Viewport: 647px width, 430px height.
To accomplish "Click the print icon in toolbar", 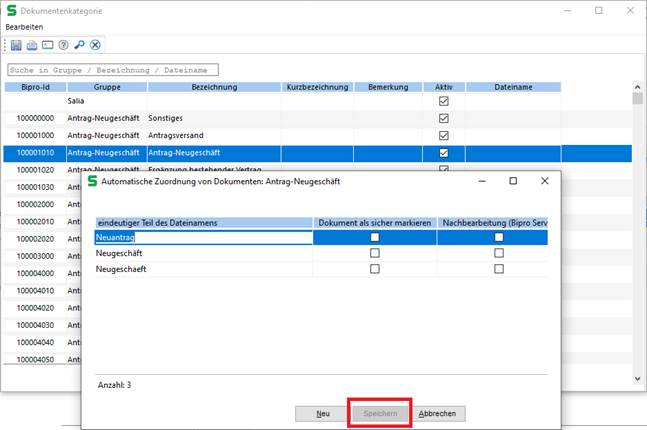I will point(32,45).
